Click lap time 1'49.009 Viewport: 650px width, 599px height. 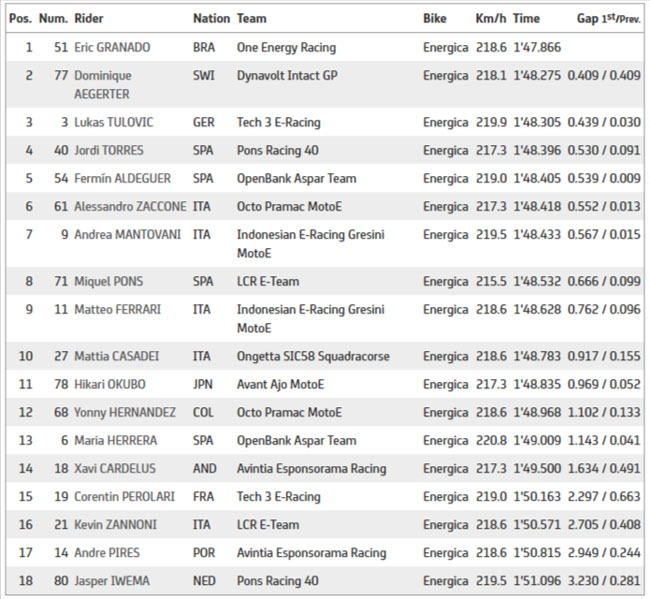coord(537,440)
